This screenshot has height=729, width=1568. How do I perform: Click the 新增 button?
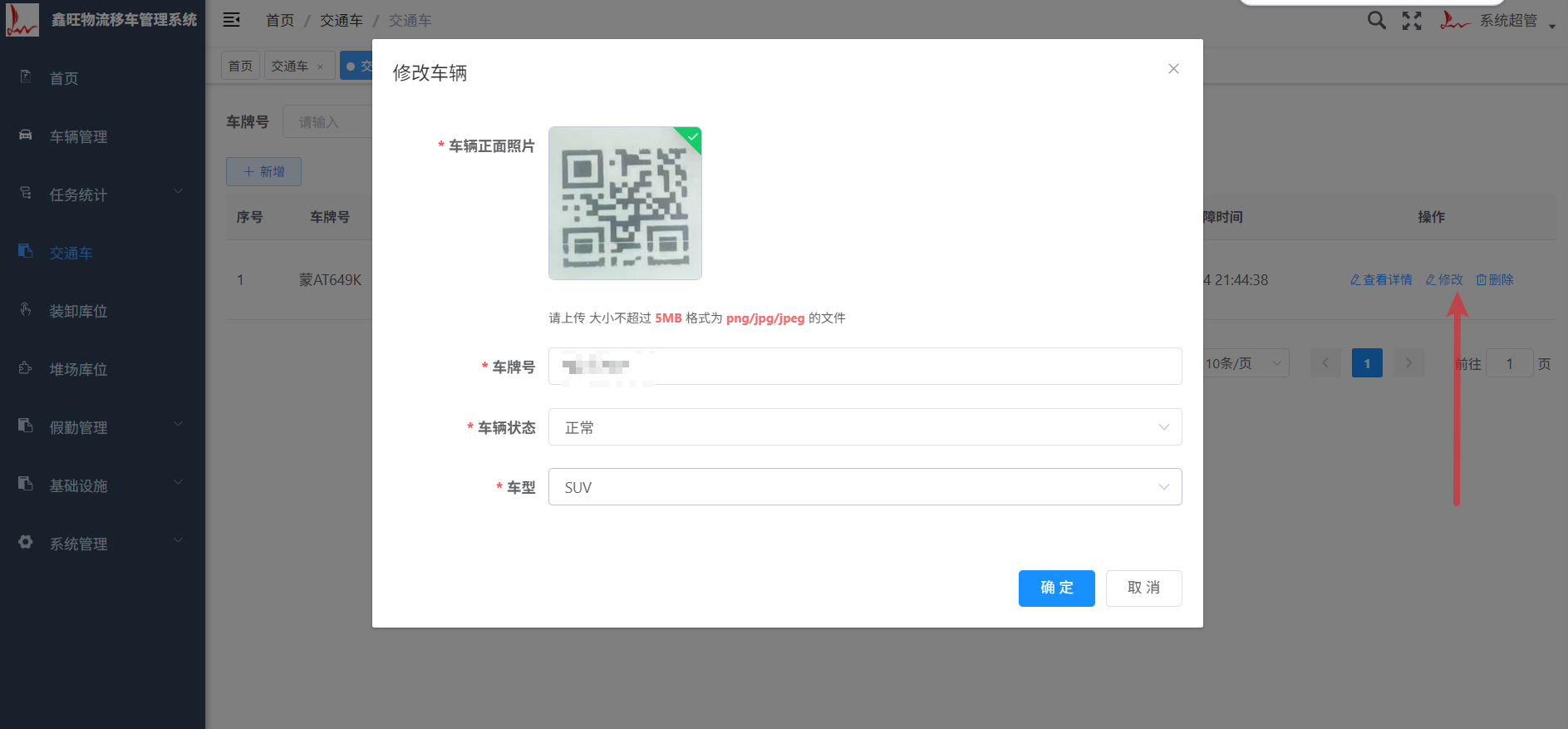pyautogui.click(x=263, y=172)
